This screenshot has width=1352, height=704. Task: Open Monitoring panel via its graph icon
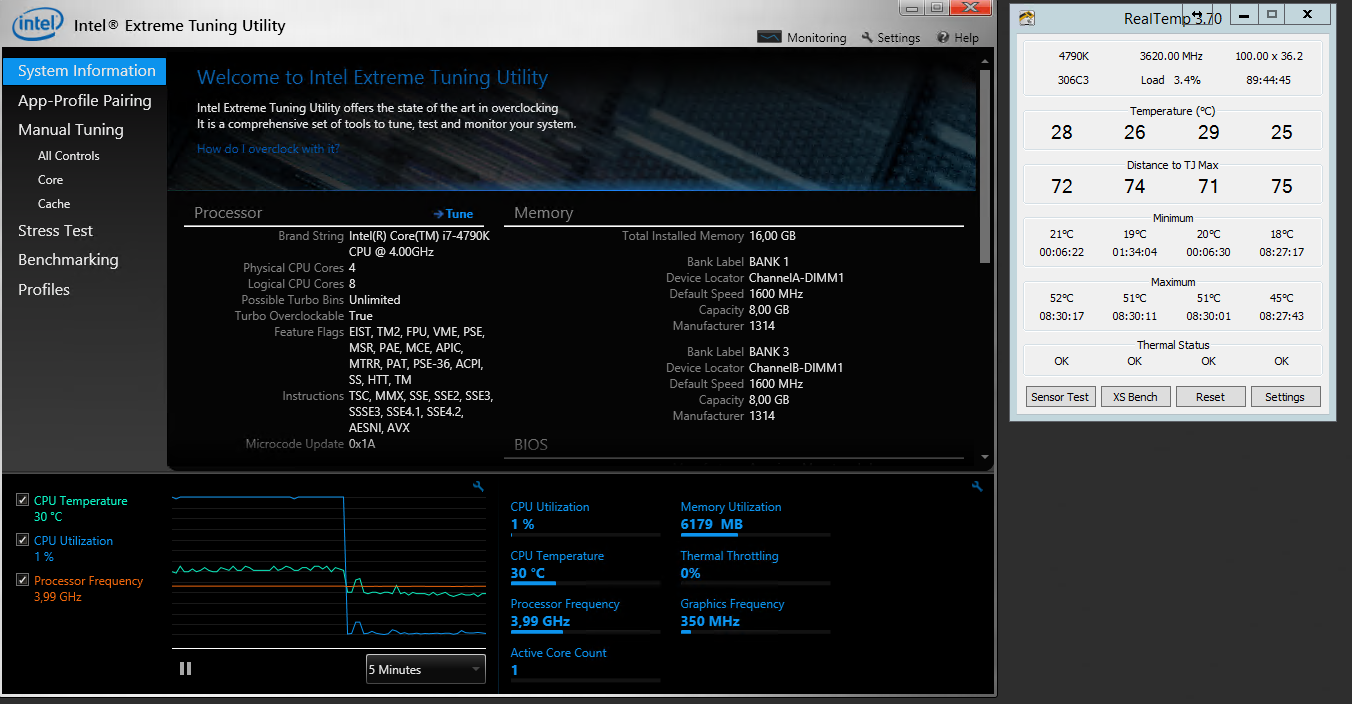[x=770, y=37]
